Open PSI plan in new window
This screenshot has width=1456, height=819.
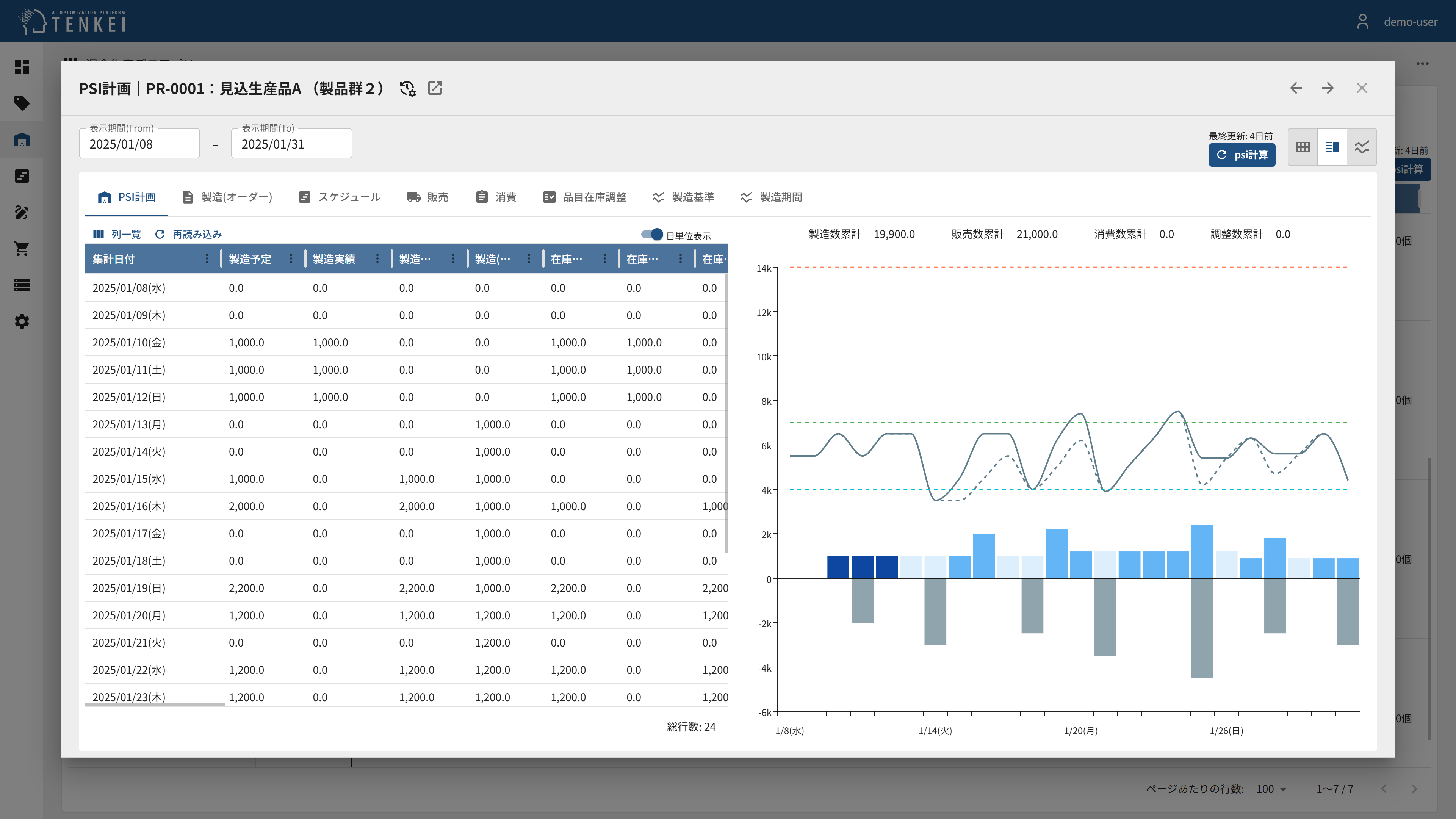point(435,88)
